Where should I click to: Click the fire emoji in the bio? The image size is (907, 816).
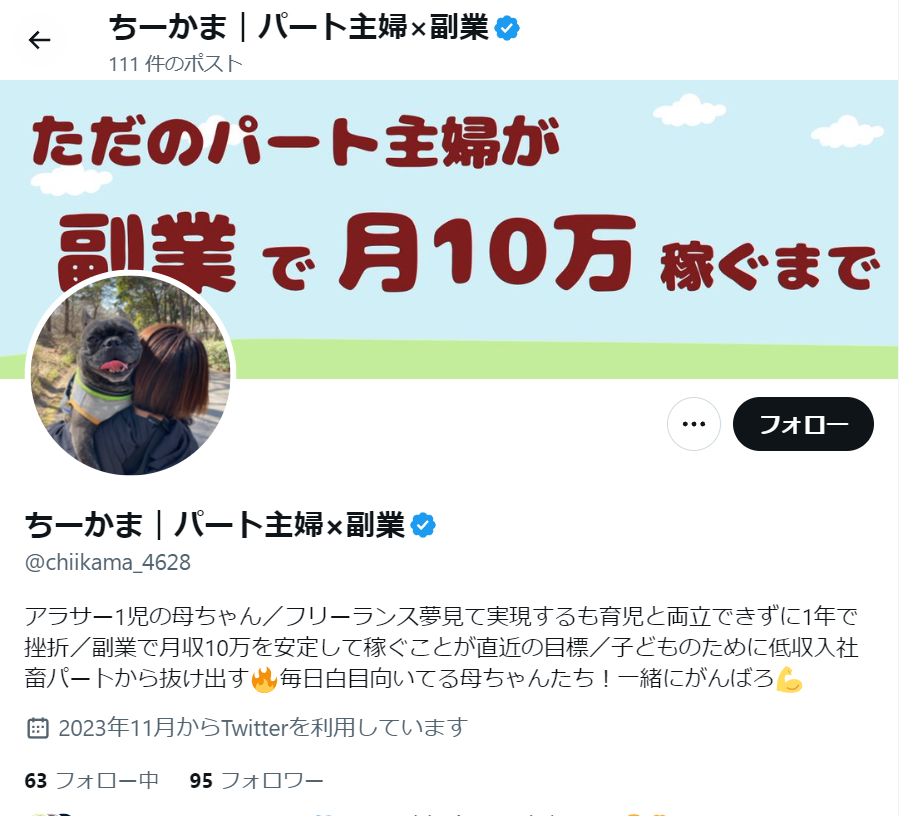point(264,679)
